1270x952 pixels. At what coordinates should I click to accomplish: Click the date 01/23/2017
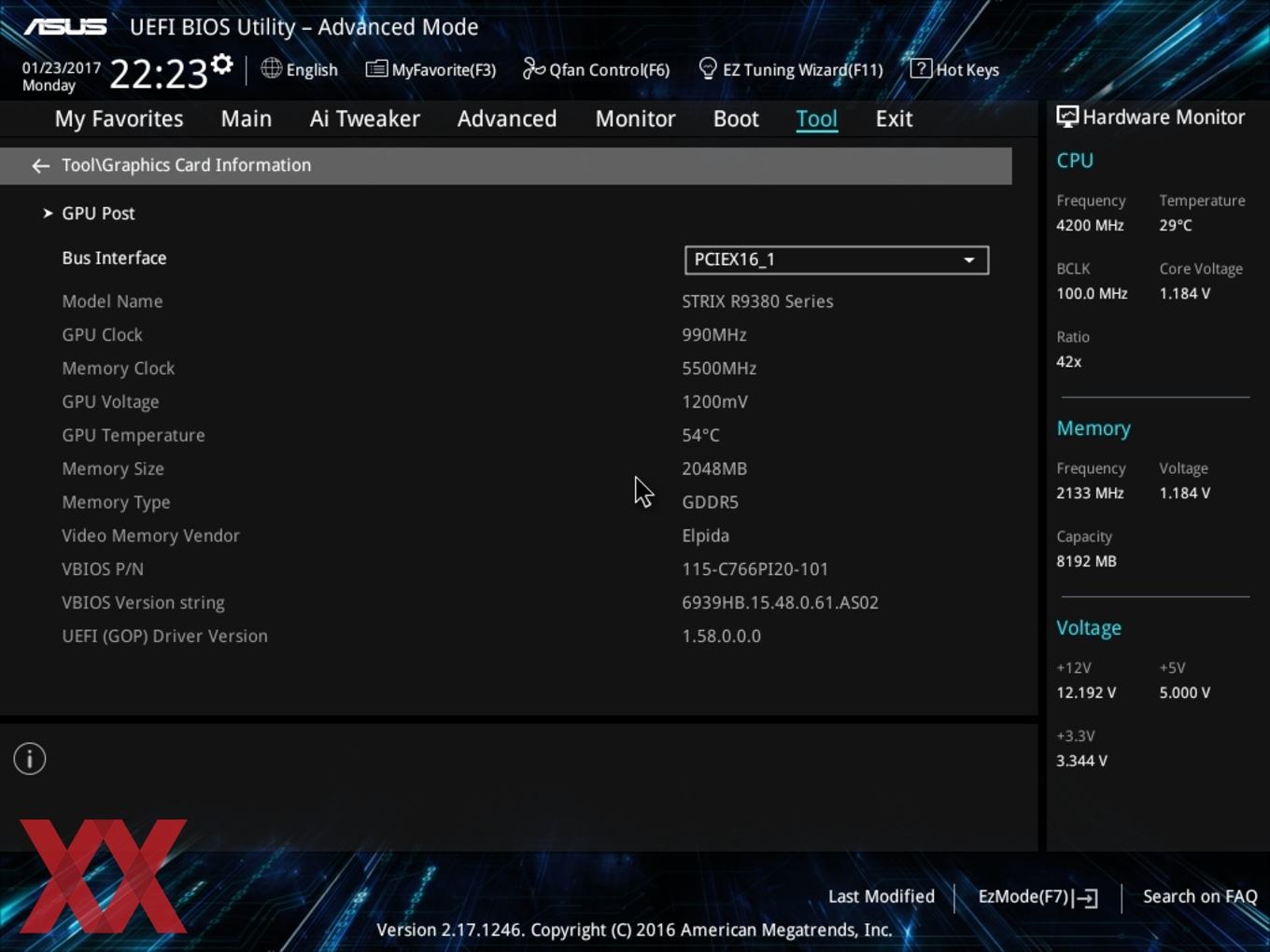click(x=62, y=68)
